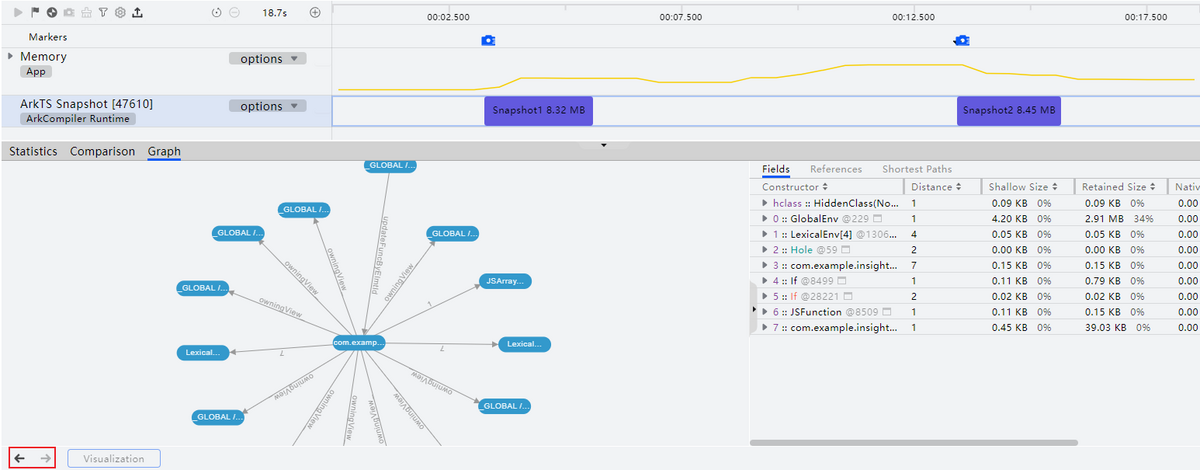1200x470 pixels.
Task: Switch to the Comparison tab
Action: 102,152
